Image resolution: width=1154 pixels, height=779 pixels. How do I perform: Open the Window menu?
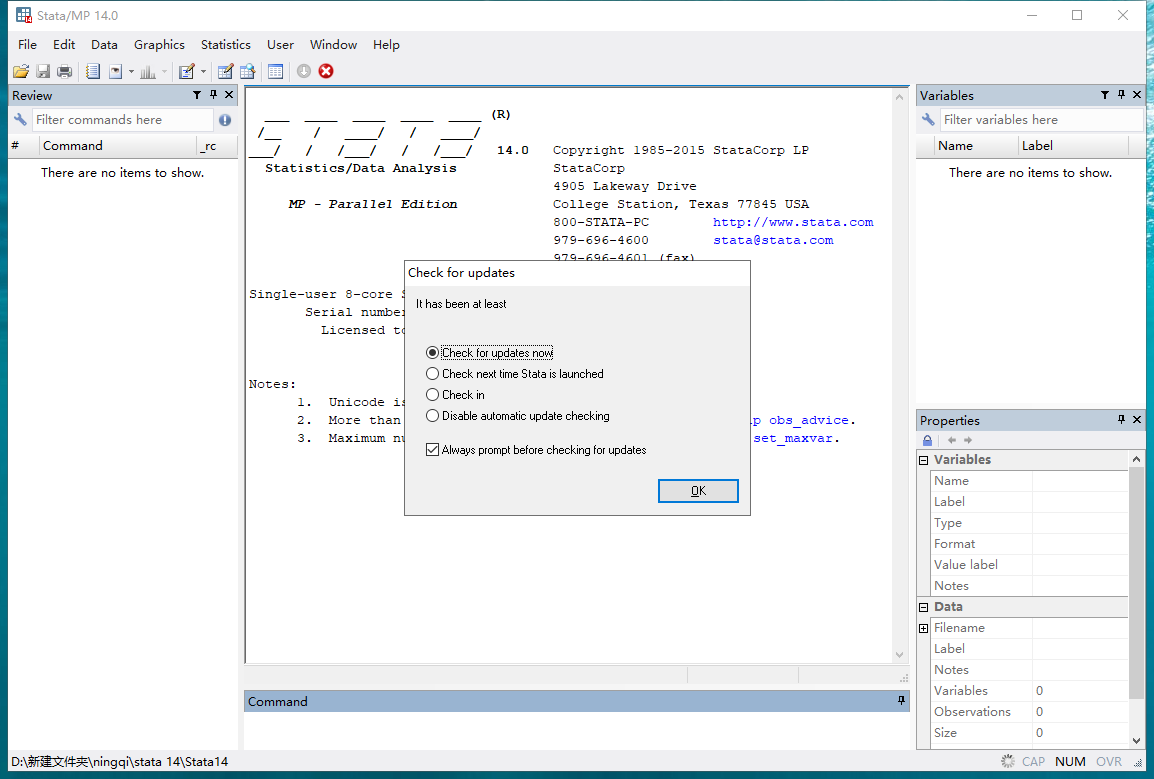[333, 45]
